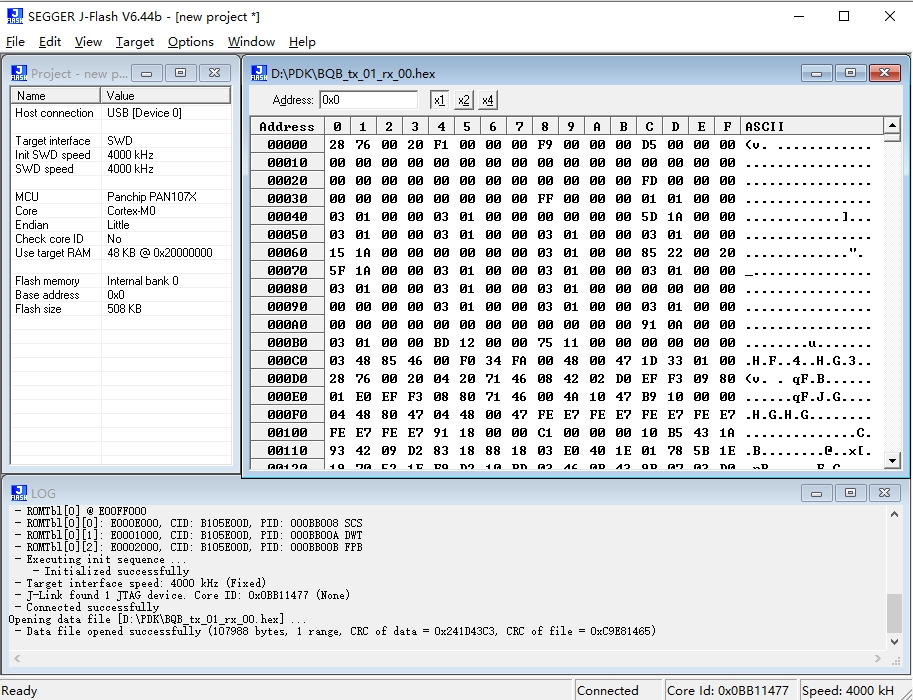
Task: Select the Endian Little row
Action: pos(121,225)
